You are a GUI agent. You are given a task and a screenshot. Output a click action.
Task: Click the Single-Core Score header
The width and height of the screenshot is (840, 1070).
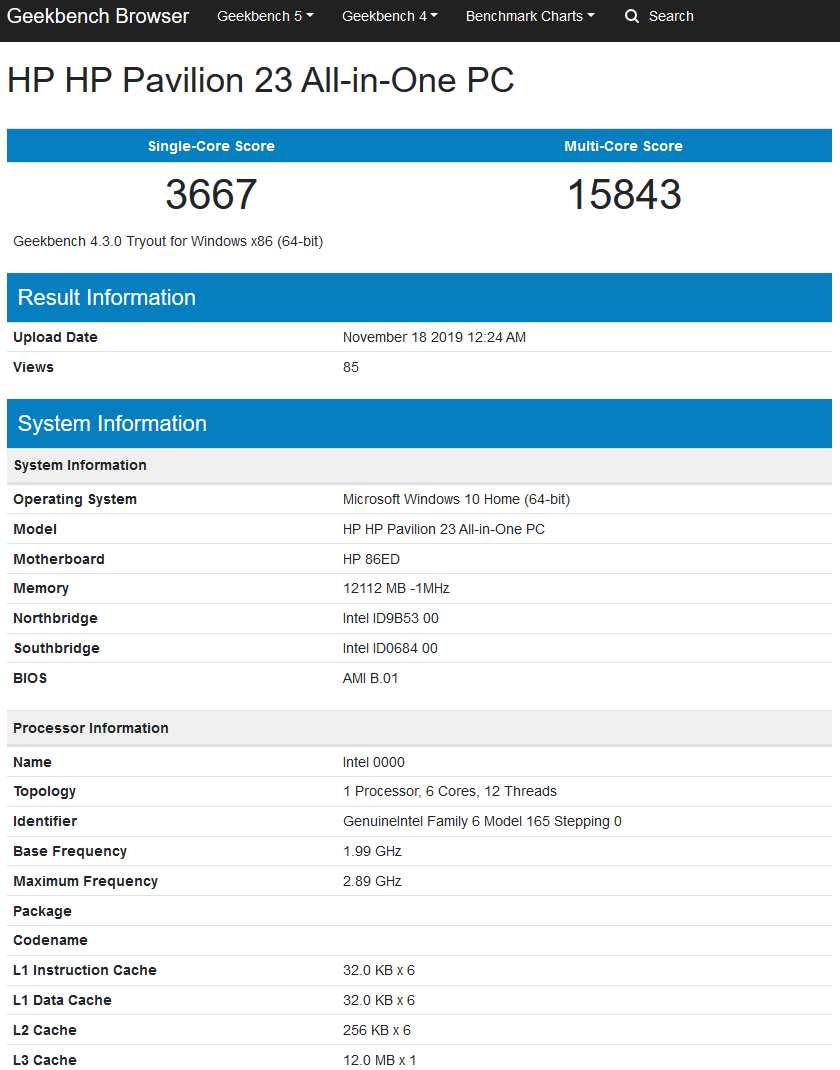tap(212, 146)
